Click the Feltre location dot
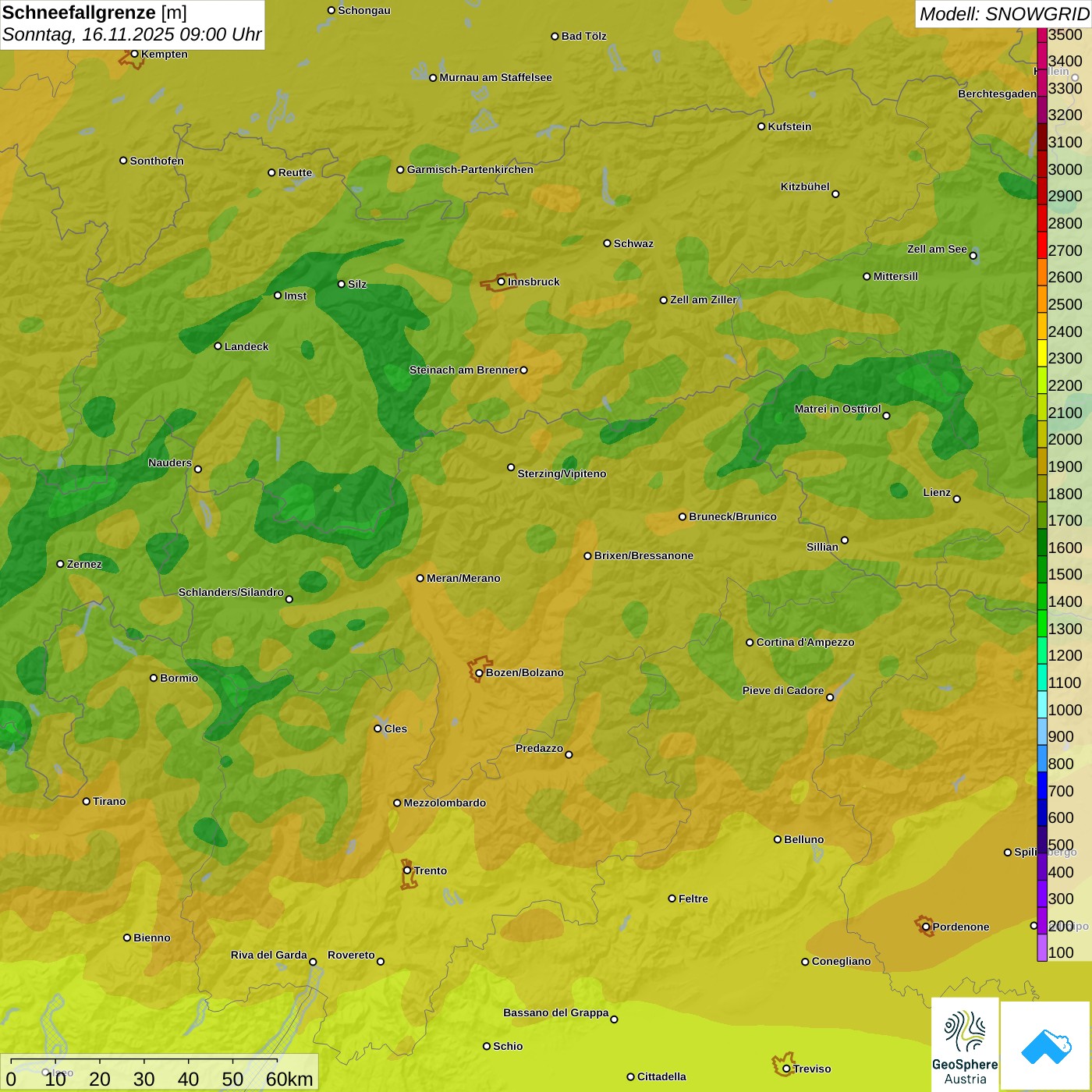The width and height of the screenshot is (1092, 1092). [672, 899]
